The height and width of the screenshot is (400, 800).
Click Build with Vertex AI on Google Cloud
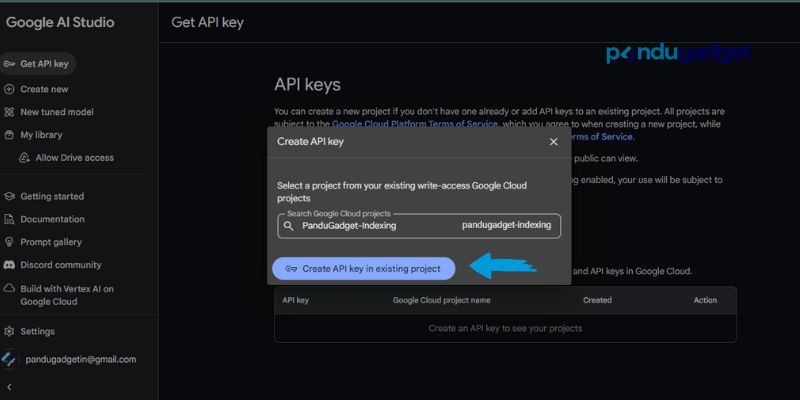pos(66,295)
